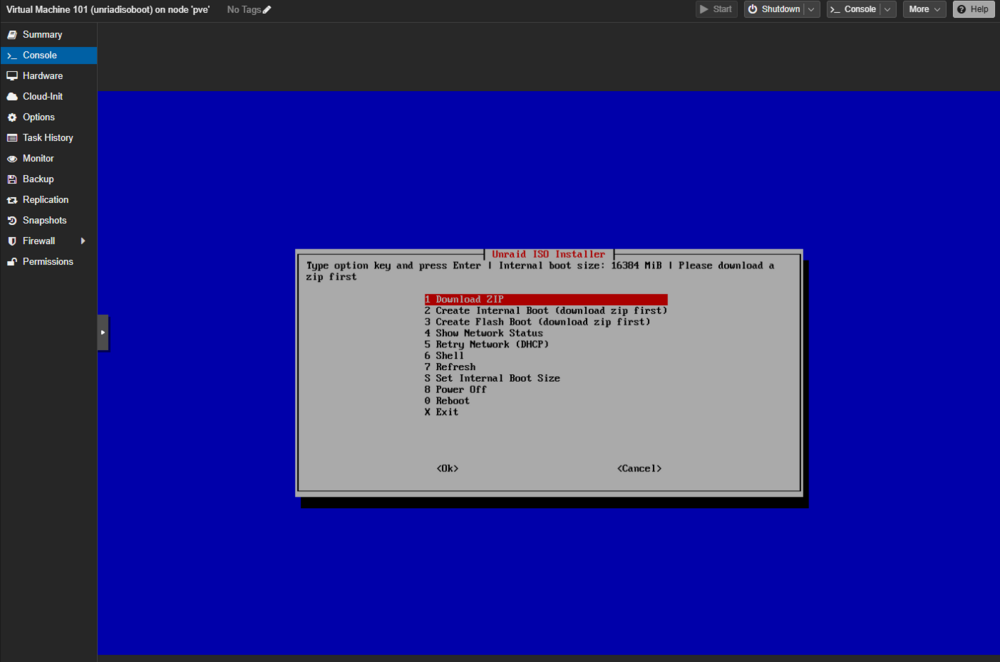Click the No Tags label
Image resolution: width=1000 pixels, height=662 pixels.
tap(244, 10)
